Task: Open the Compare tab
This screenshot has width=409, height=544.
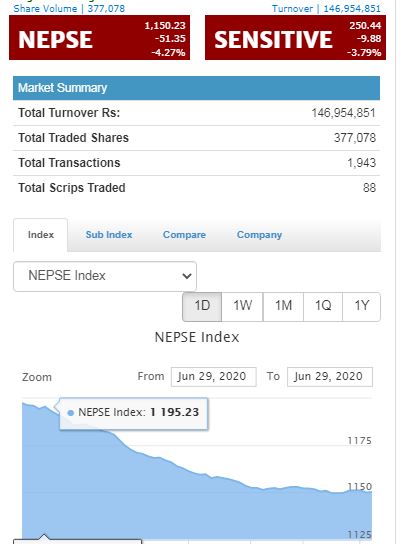Action: [x=184, y=235]
